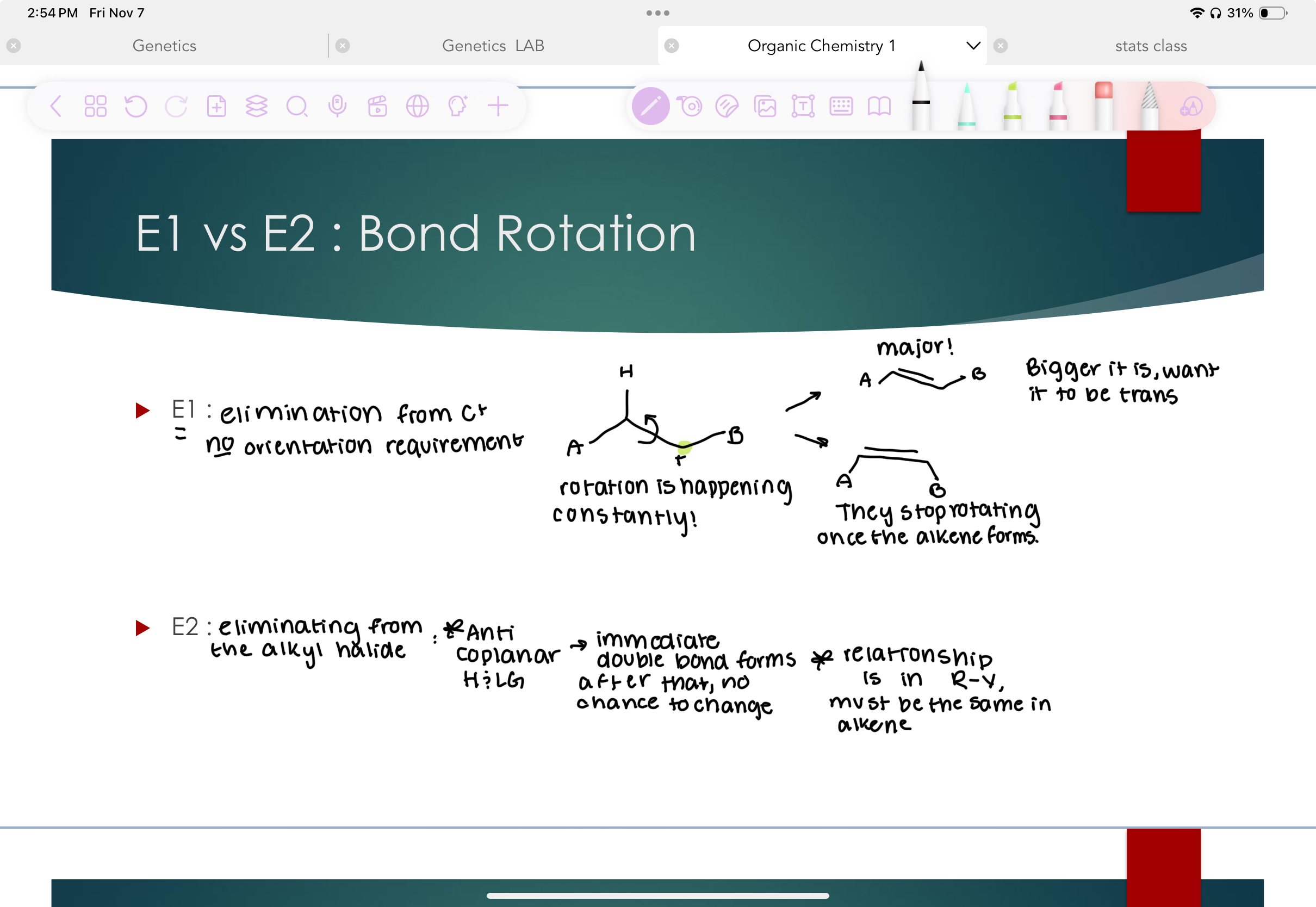The width and height of the screenshot is (1316, 907).
Task: Toggle the on-screen keyboard tool
Action: [842, 105]
